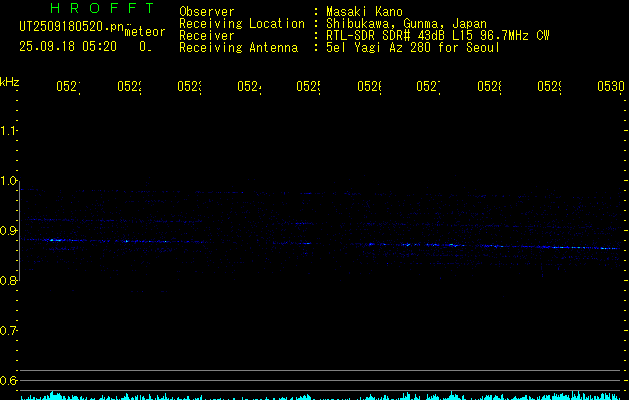Click 5el Yagi Az 280 text
Screen dimensions: 629x400
click(378, 48)
